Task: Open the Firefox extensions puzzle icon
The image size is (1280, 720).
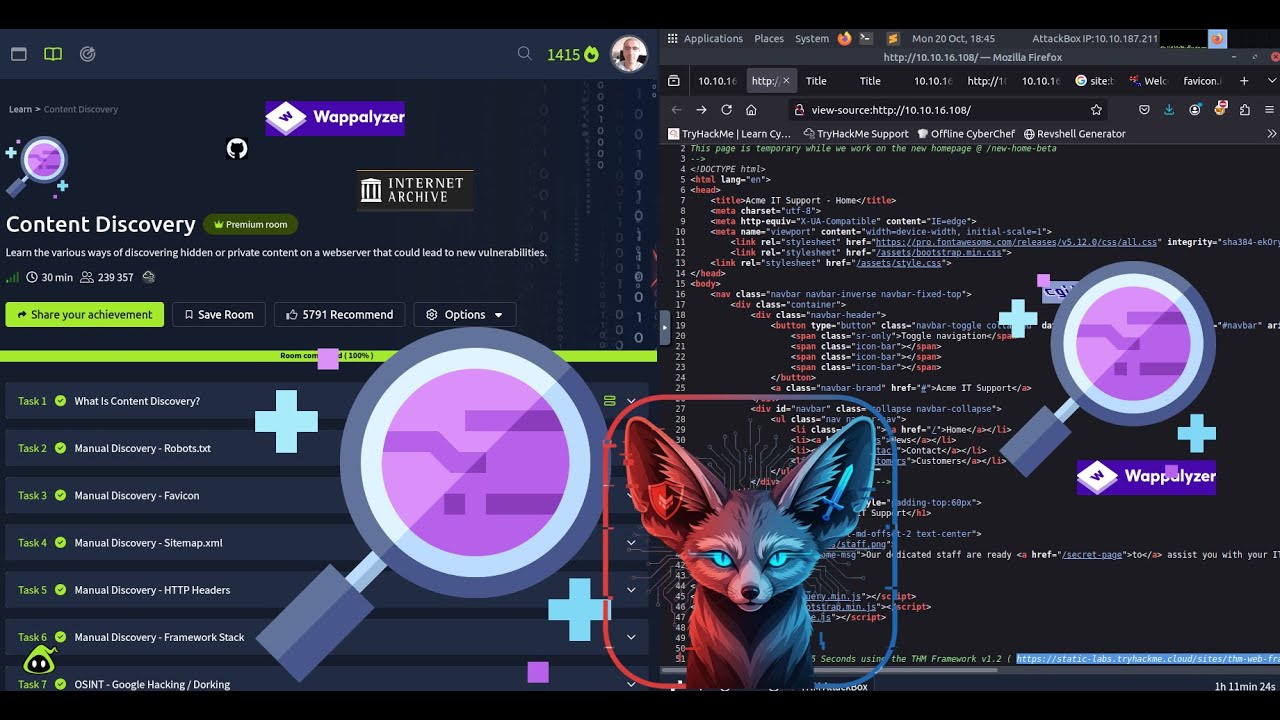Action: click(1245, 110)
